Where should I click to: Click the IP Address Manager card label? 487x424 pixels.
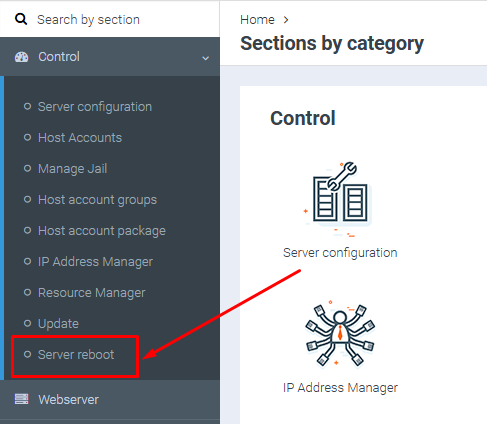pos(340,388)
